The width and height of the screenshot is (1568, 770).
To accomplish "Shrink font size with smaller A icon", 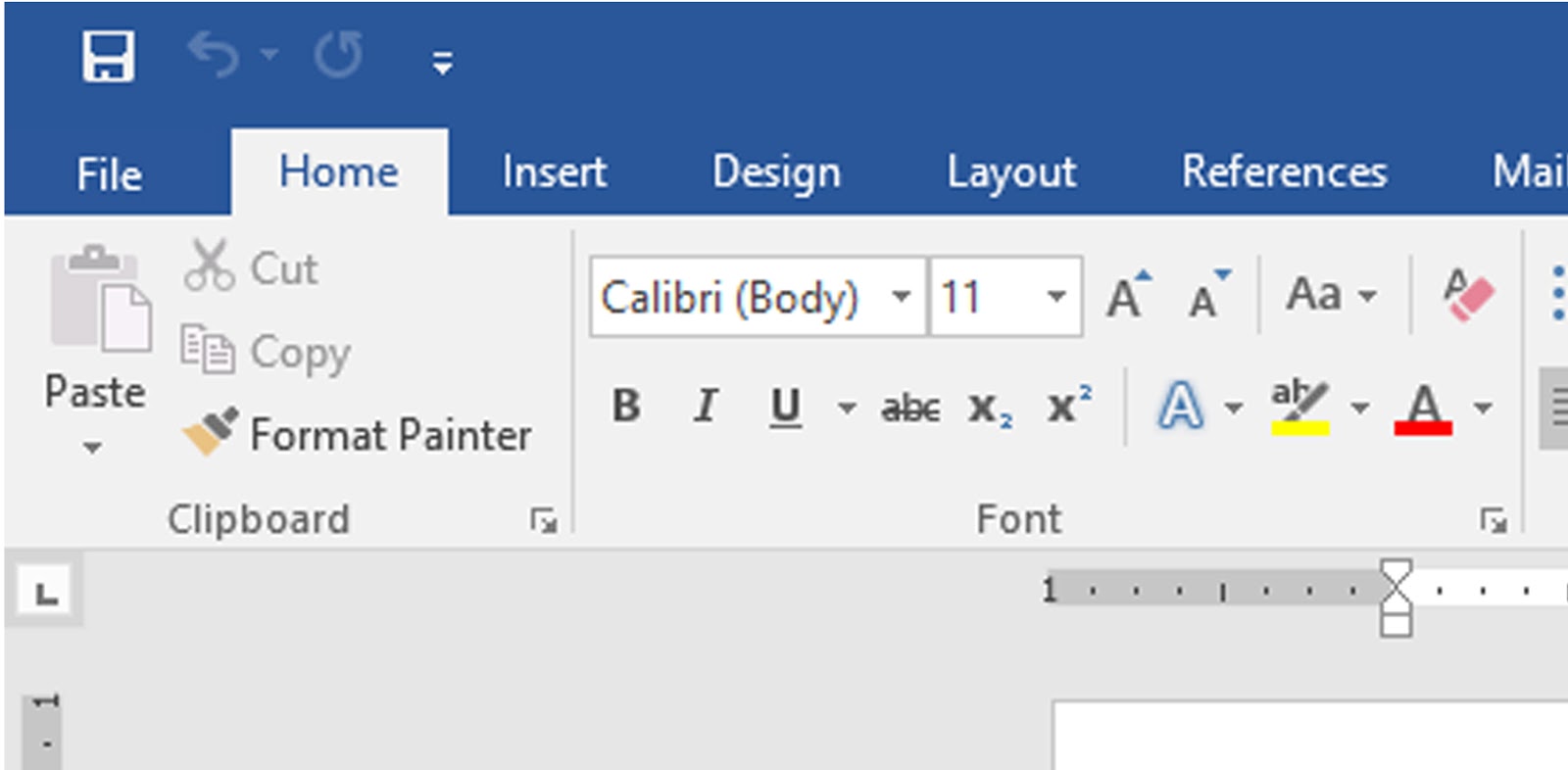I will click(1207, 296).
